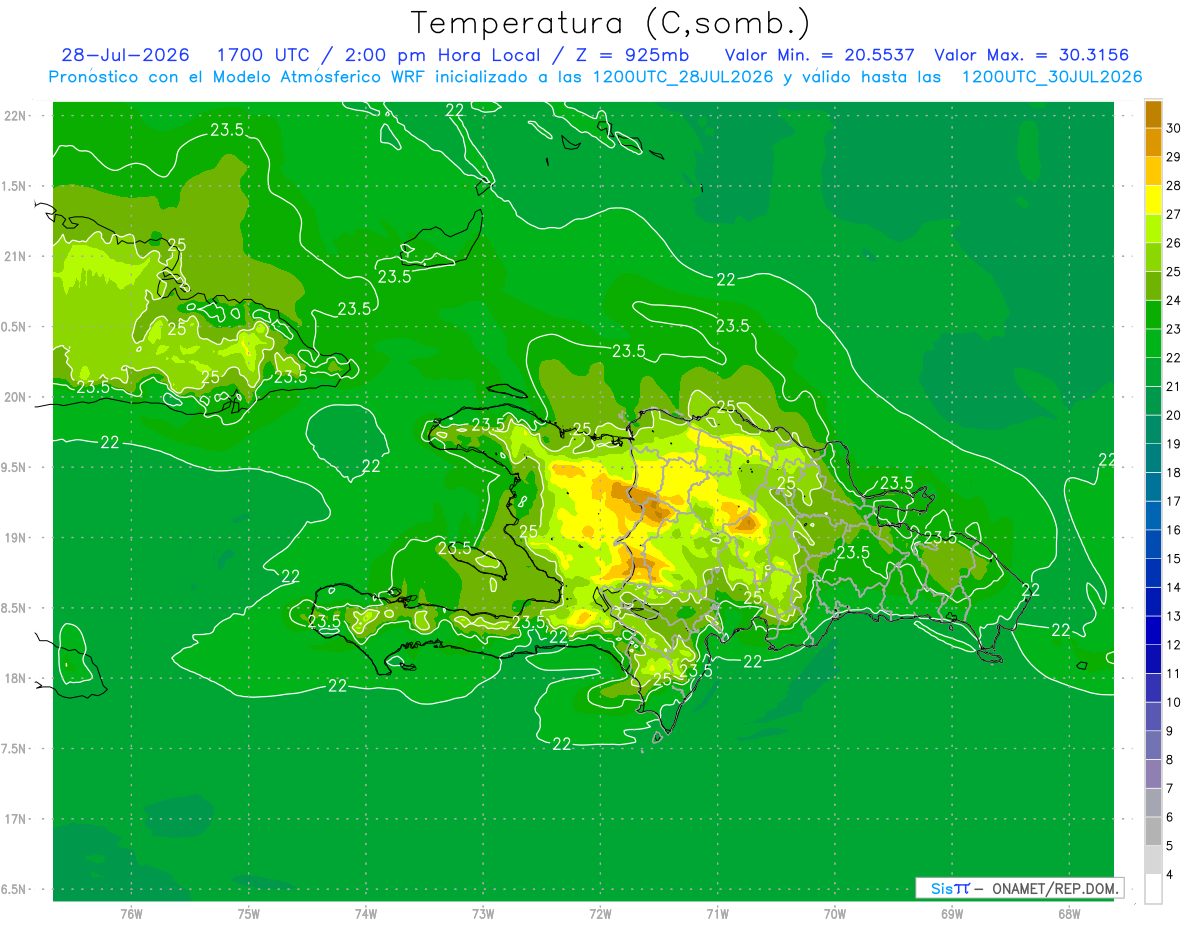Click the 22N latitude axis label
Image resolution: width=1200 pixels, height=927 pixels.
click(17, 116)
